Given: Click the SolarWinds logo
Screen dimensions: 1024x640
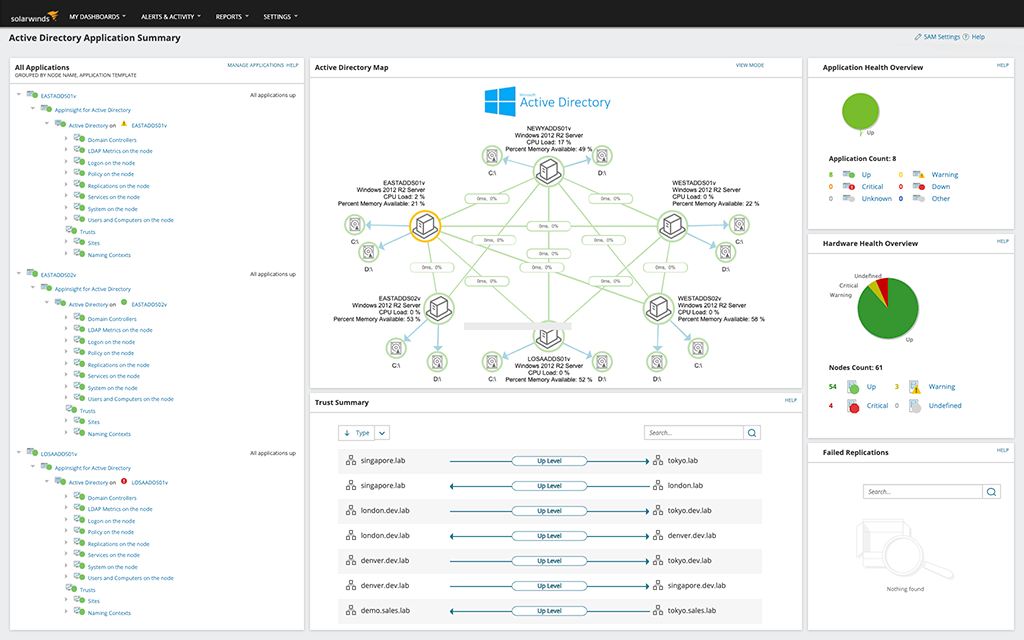Looking at the screenshot, I should click(x=34, y=16).
